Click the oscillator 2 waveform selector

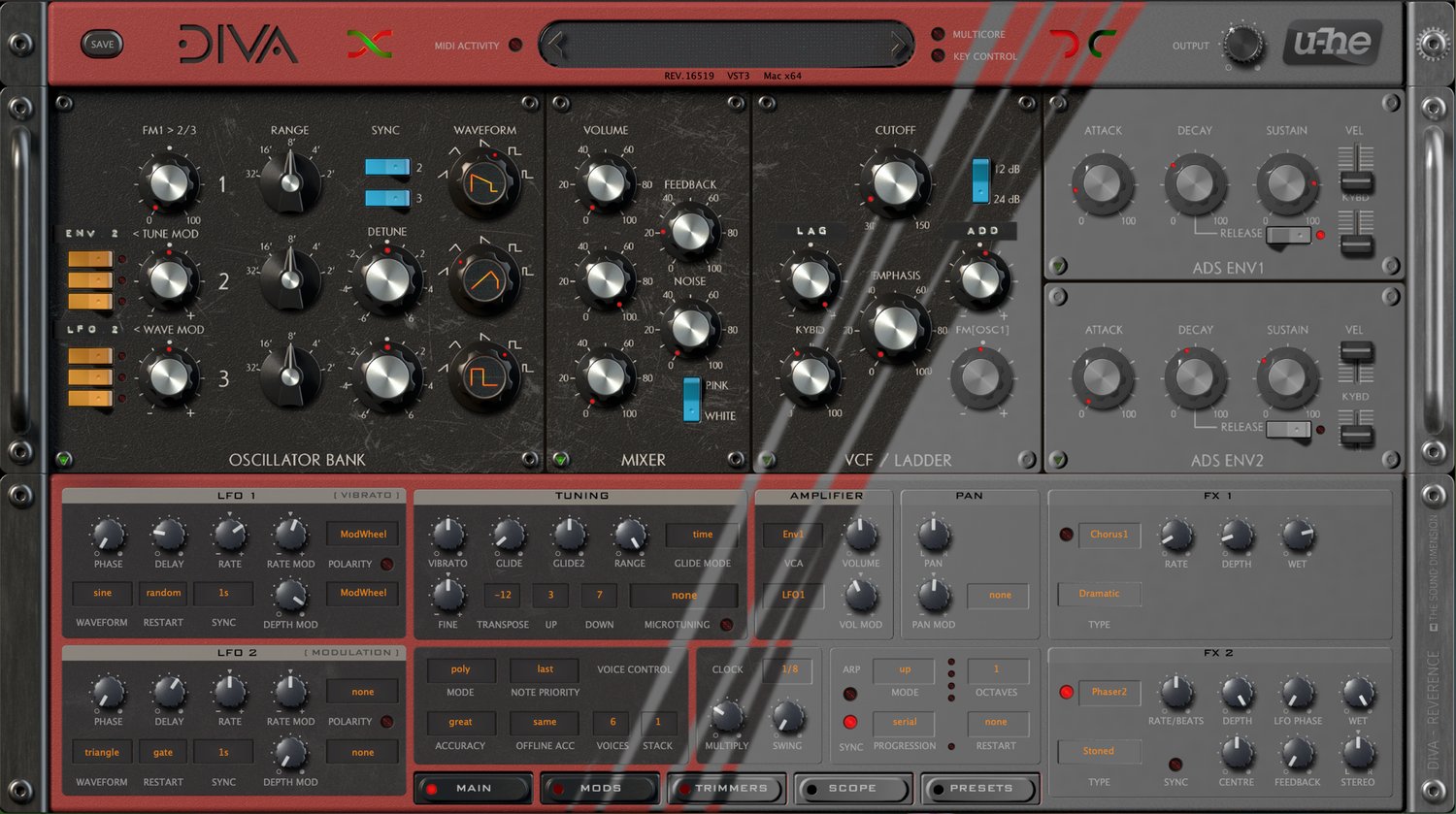click(x=483, y=280)
